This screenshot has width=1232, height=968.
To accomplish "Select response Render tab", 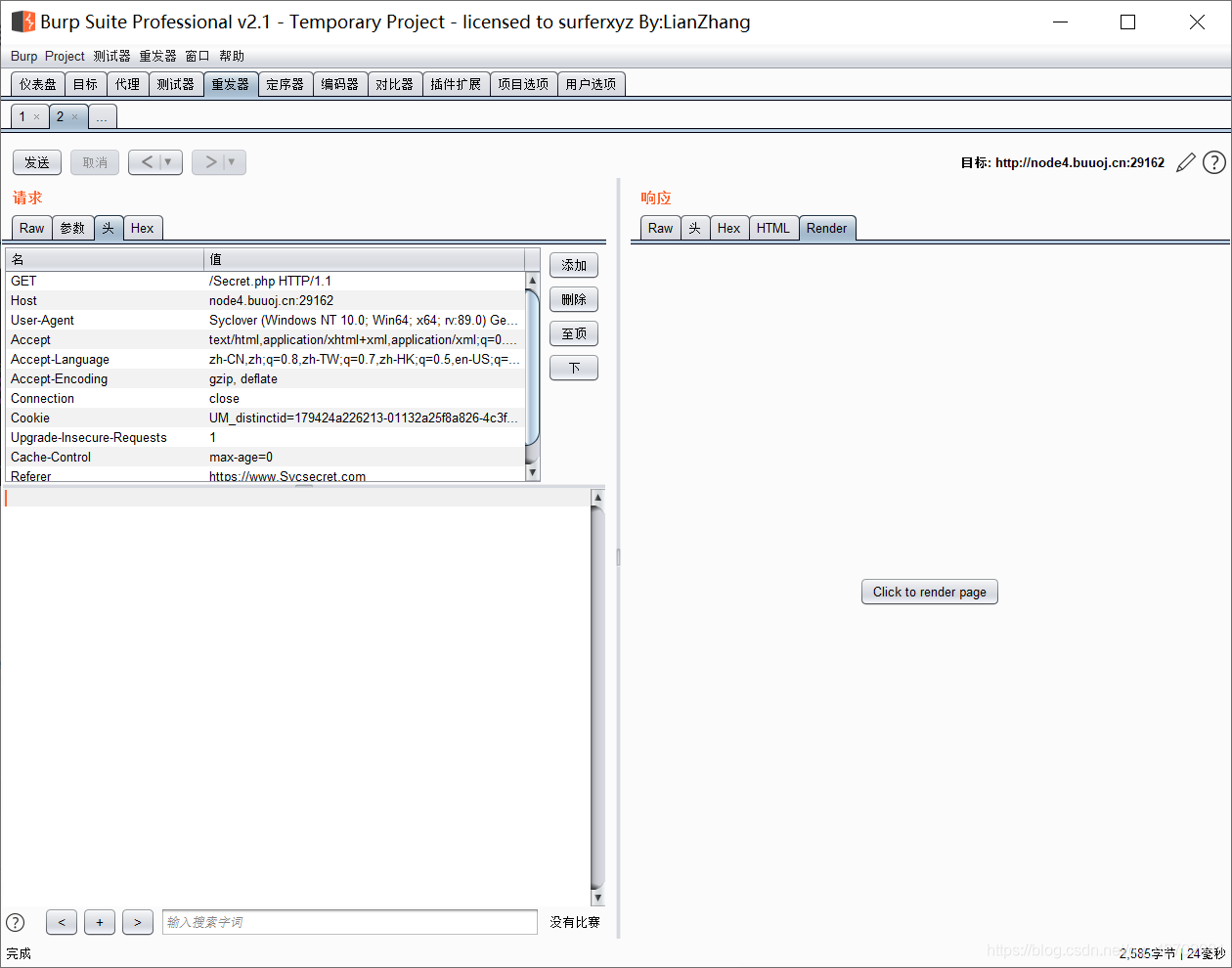I will [827, 228].
